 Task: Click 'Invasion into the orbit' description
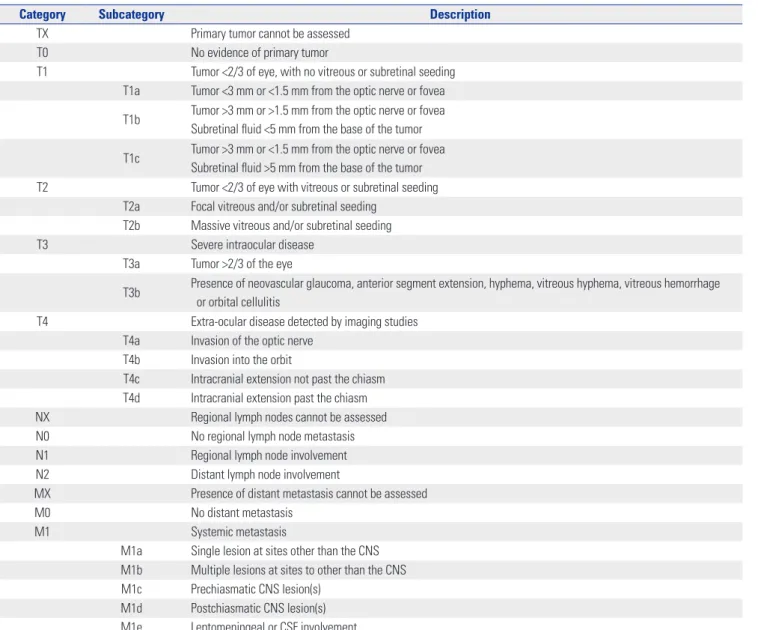tap(241, 360)
